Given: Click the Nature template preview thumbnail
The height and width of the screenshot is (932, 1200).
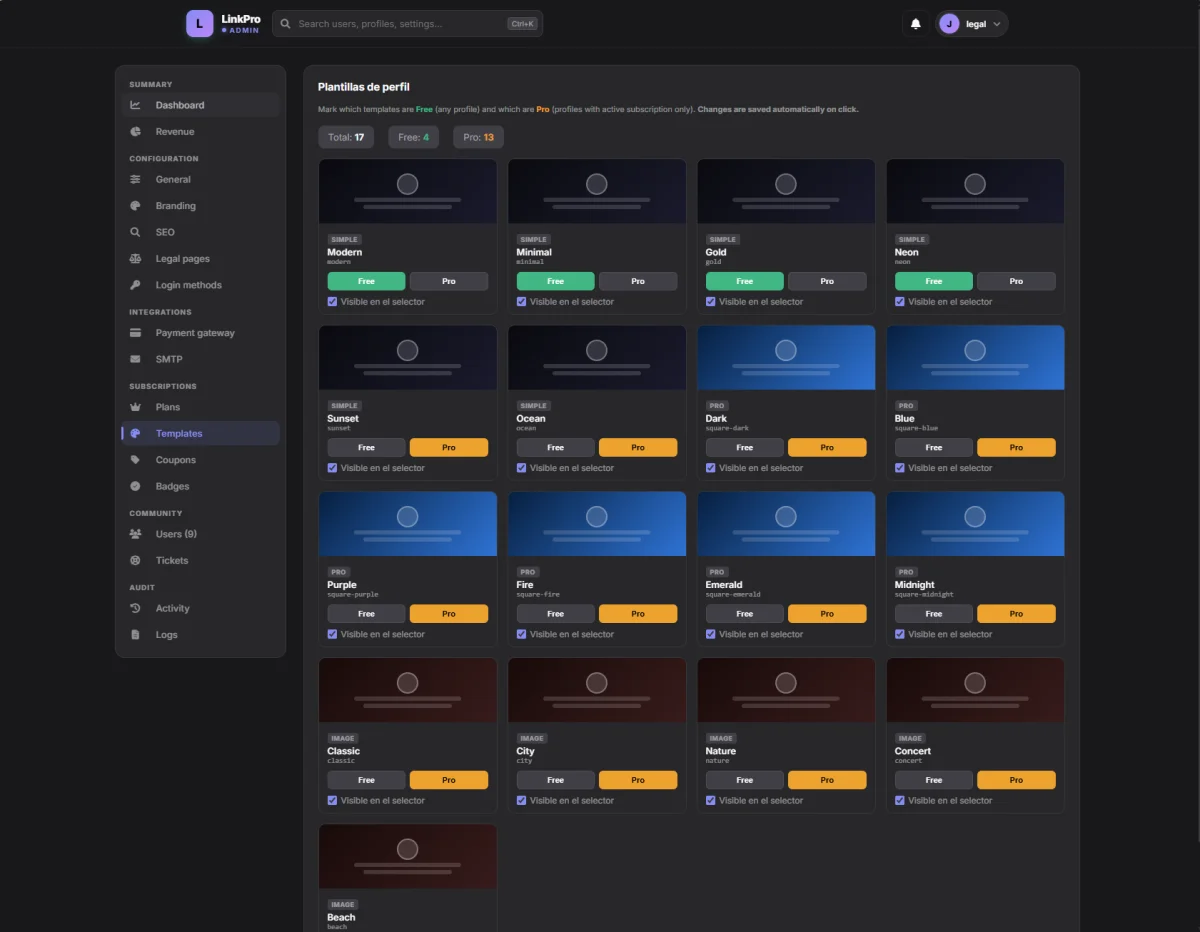Looking at the screenshot, I should pyautogui.click(x=786, y=690).
